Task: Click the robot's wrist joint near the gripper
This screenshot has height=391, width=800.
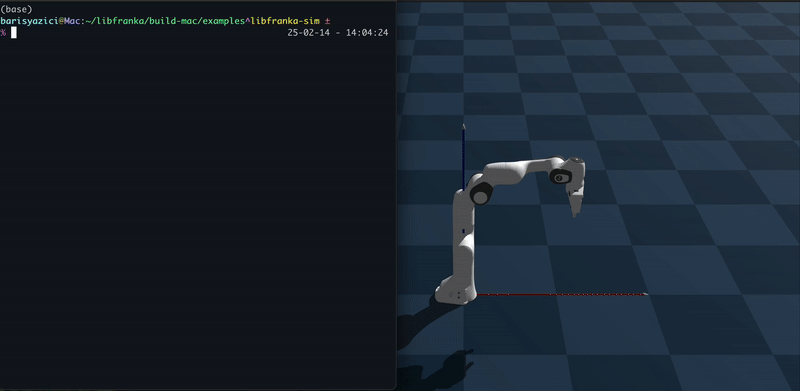Action: point(560,177)
